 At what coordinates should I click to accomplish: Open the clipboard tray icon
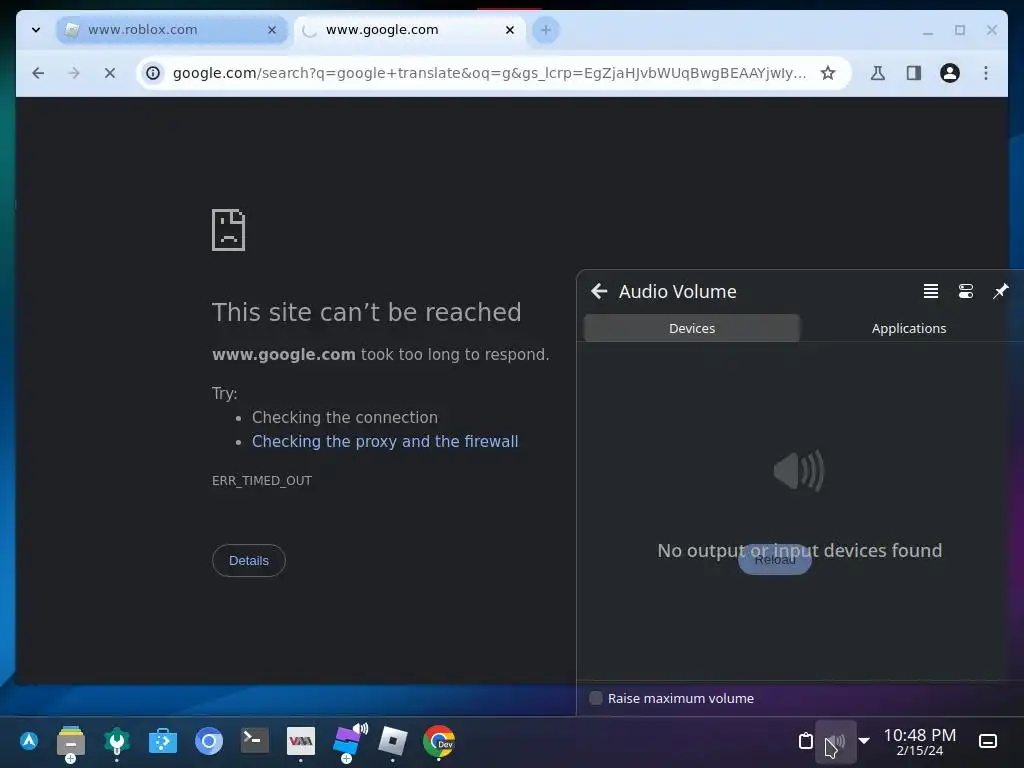(806, 741)
